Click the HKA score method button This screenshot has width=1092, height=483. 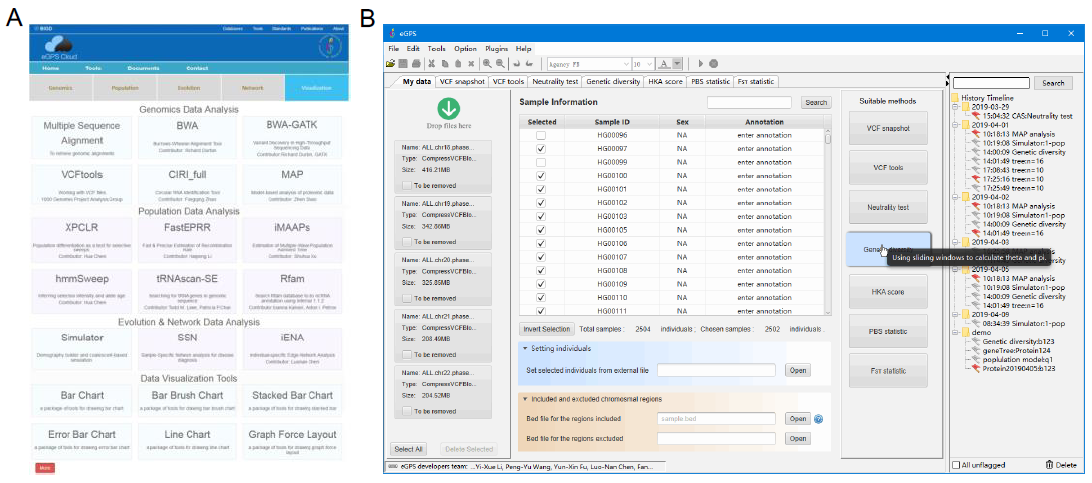(888, 291)
